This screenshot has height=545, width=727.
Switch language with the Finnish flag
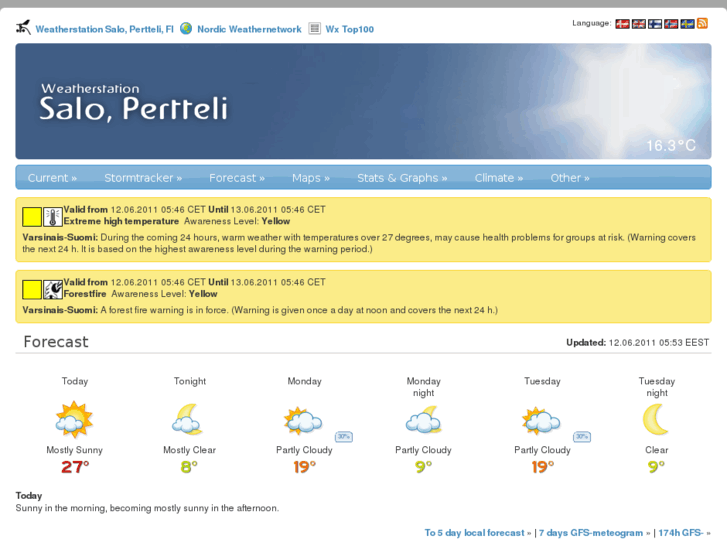click(x=655, y=24)
